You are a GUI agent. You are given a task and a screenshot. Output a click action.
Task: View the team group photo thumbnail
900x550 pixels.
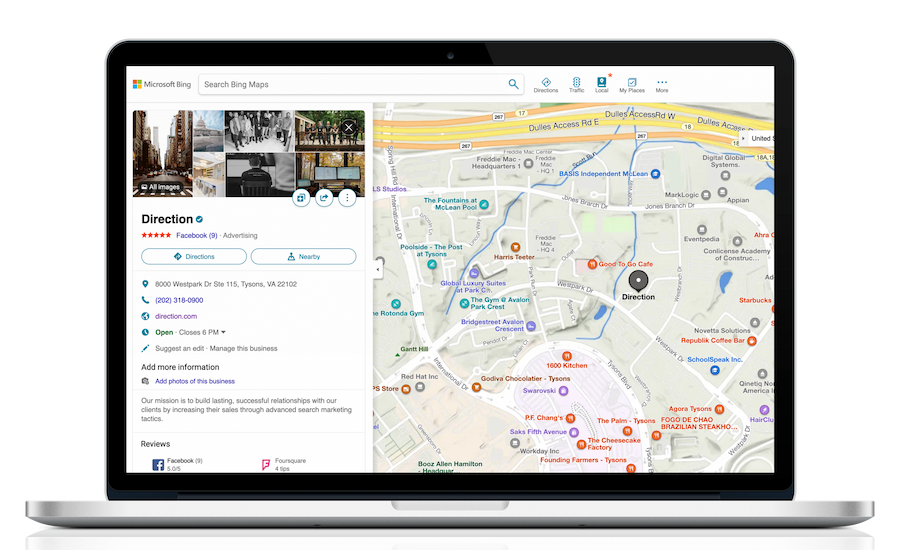[259, 131]
